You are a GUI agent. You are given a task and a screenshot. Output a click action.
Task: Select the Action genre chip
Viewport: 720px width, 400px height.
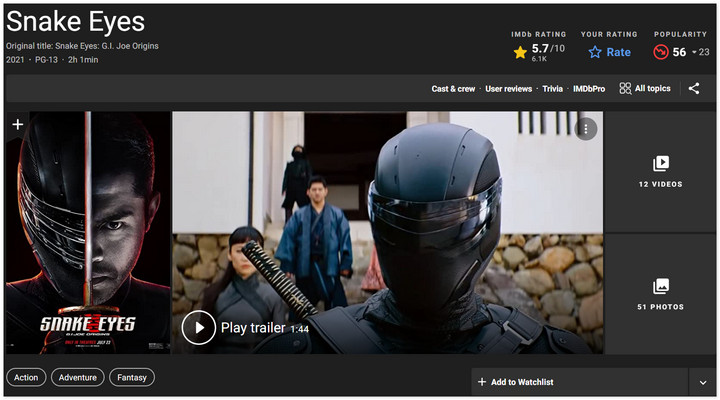tap(26, 377)
